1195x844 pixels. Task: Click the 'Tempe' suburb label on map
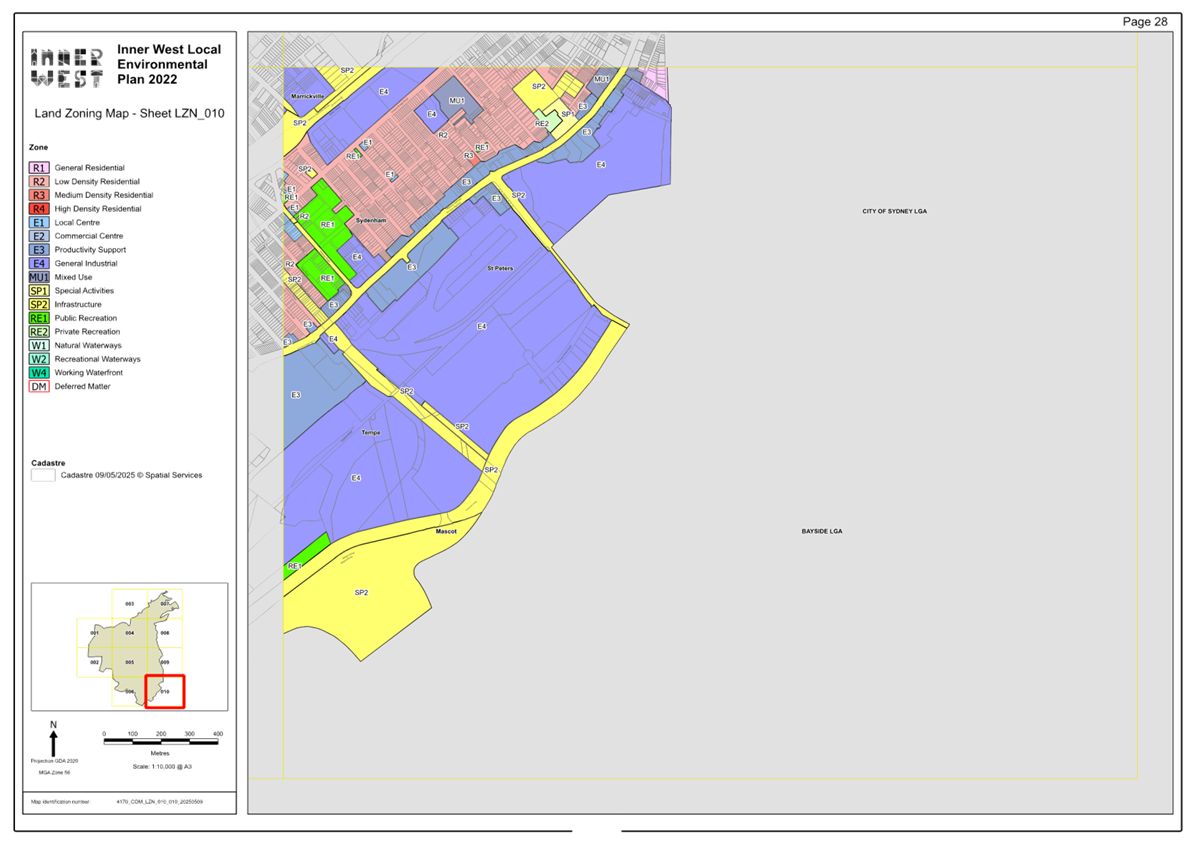click(x=370, y=433)
